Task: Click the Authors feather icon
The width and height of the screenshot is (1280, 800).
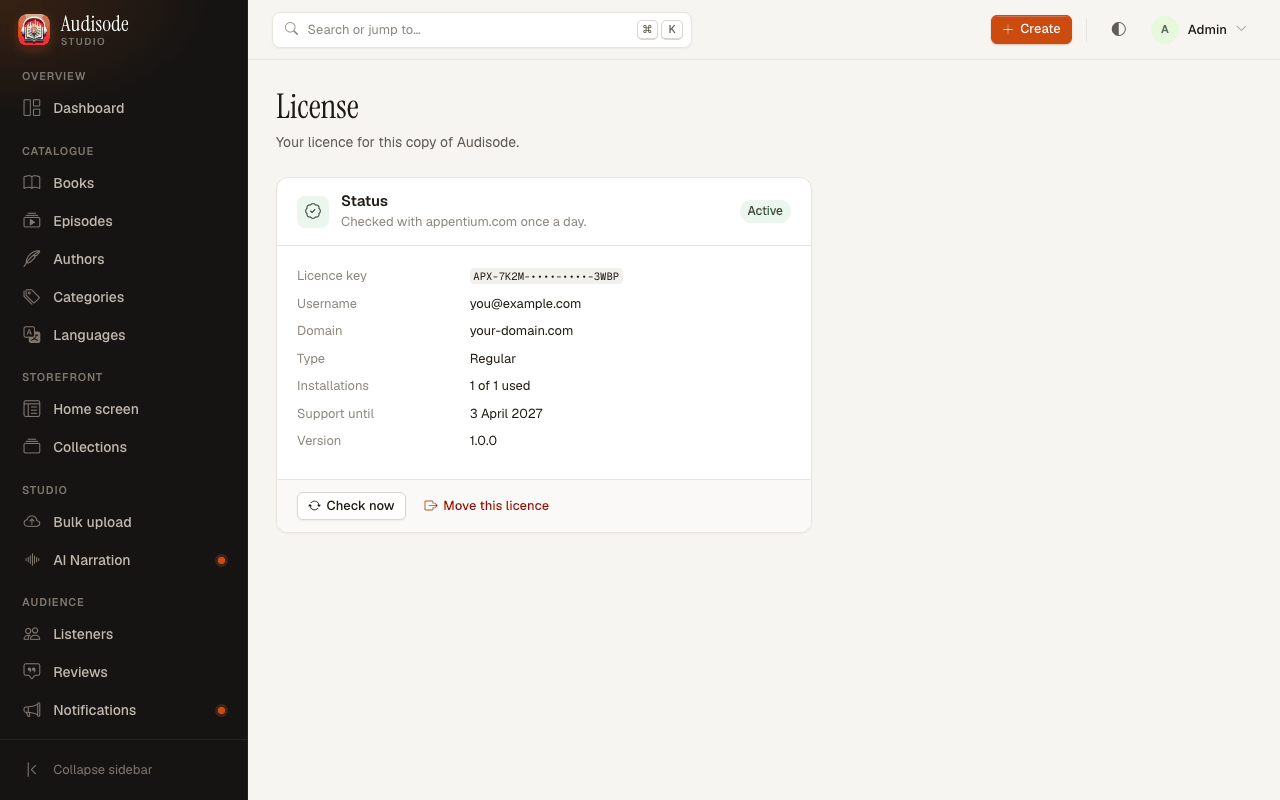Action: [x=32, y=259]
